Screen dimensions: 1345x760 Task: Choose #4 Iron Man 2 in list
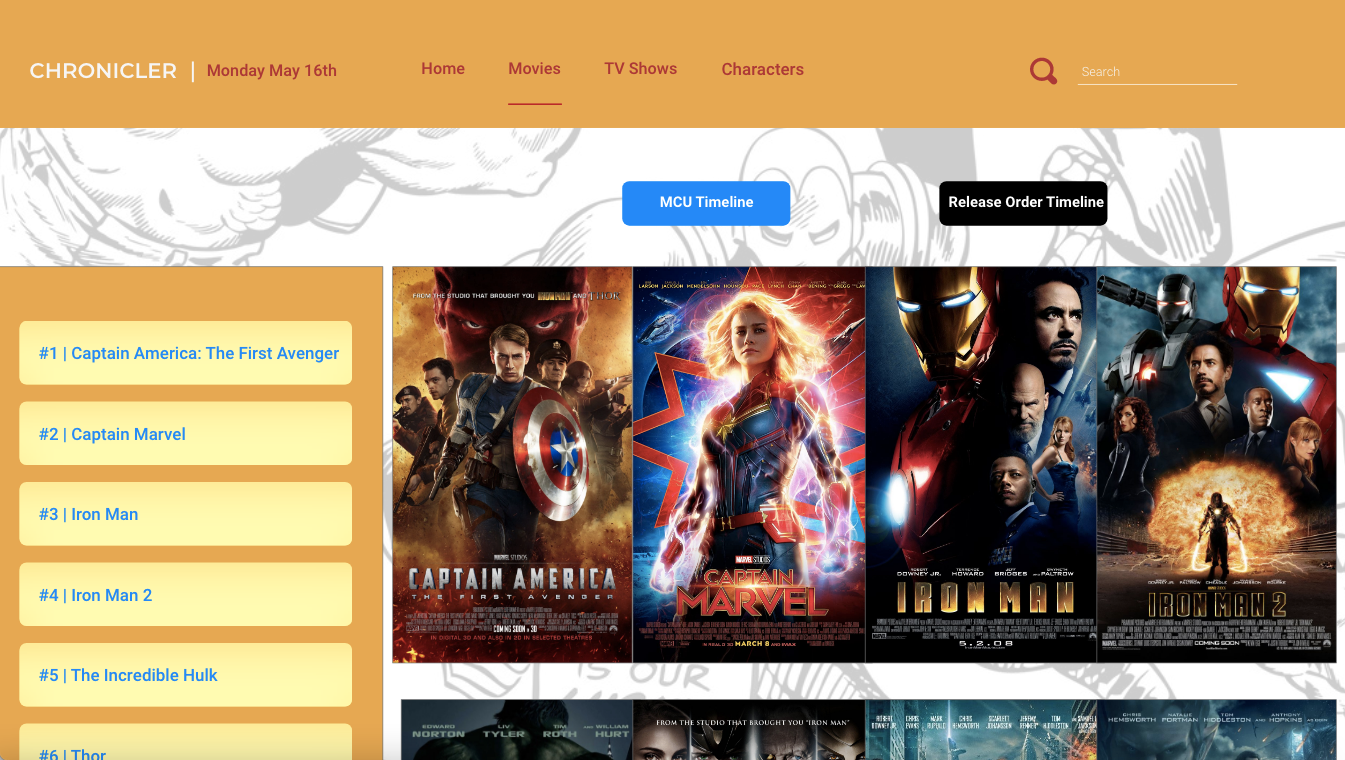(x=186, y=595)
